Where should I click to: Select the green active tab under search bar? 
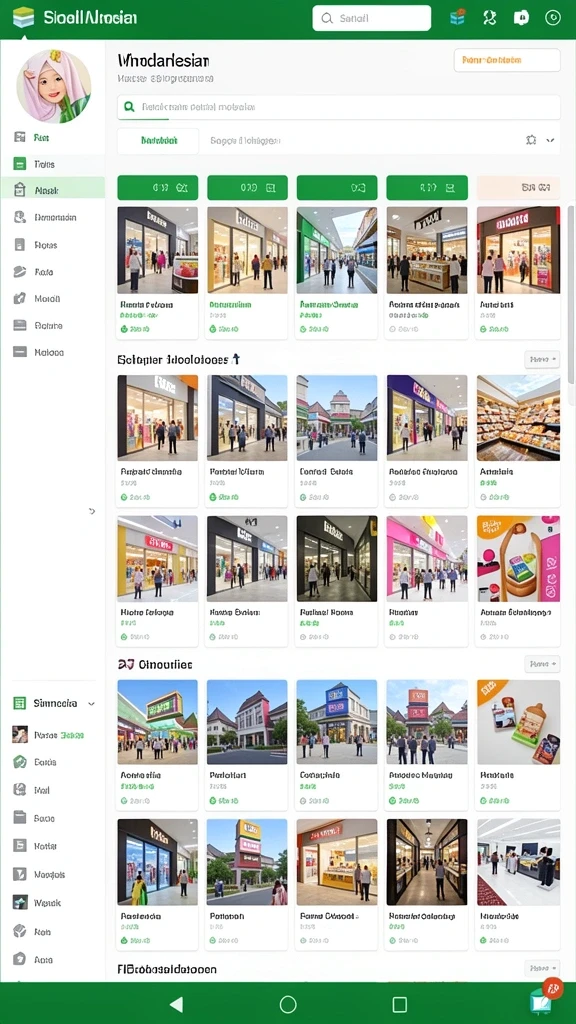click(x=158, y=140)
